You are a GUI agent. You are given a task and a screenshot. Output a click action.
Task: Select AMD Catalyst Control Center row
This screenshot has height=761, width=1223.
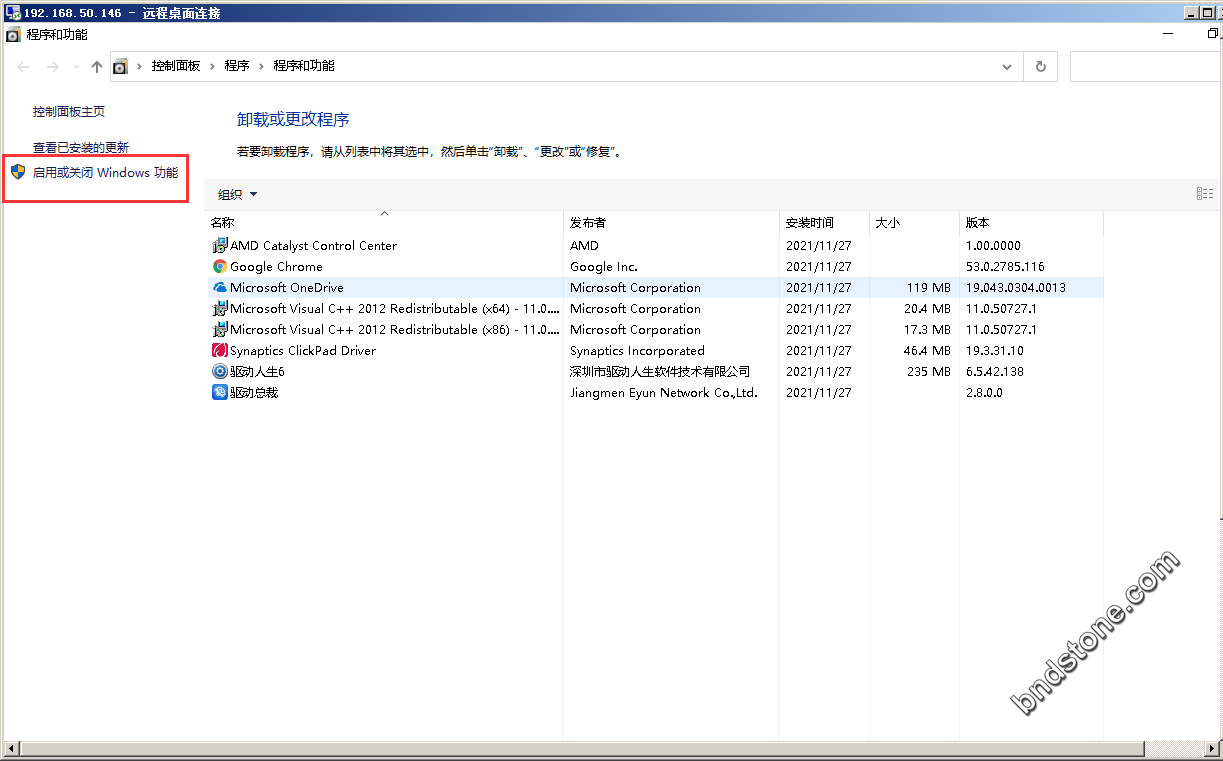654,245
